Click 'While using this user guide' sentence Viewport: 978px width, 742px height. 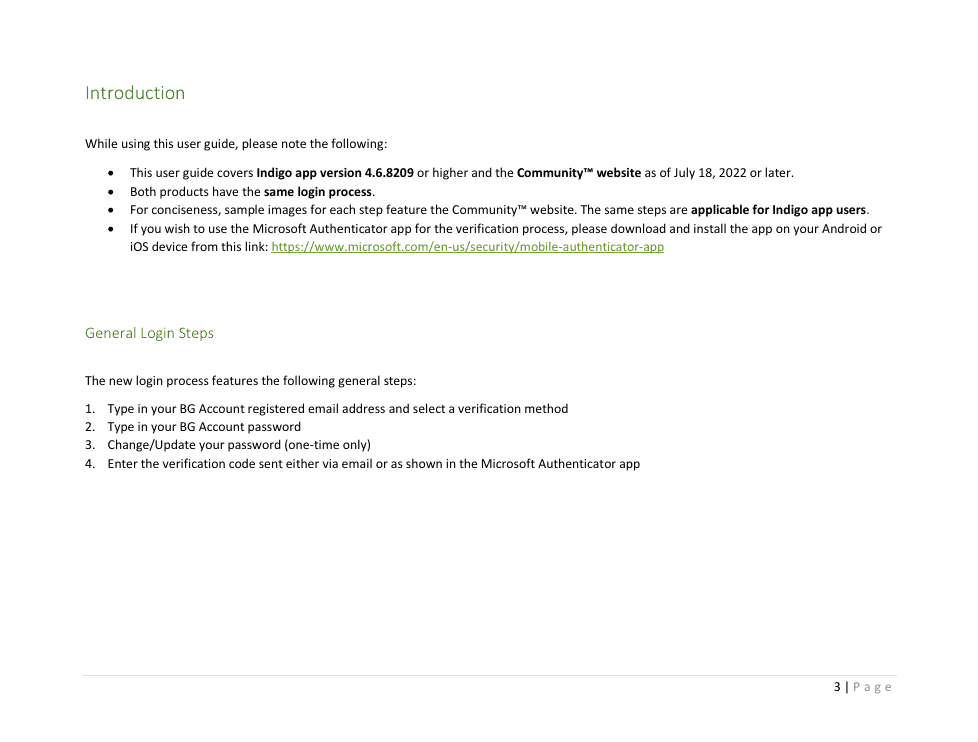[x=235, y=144]
